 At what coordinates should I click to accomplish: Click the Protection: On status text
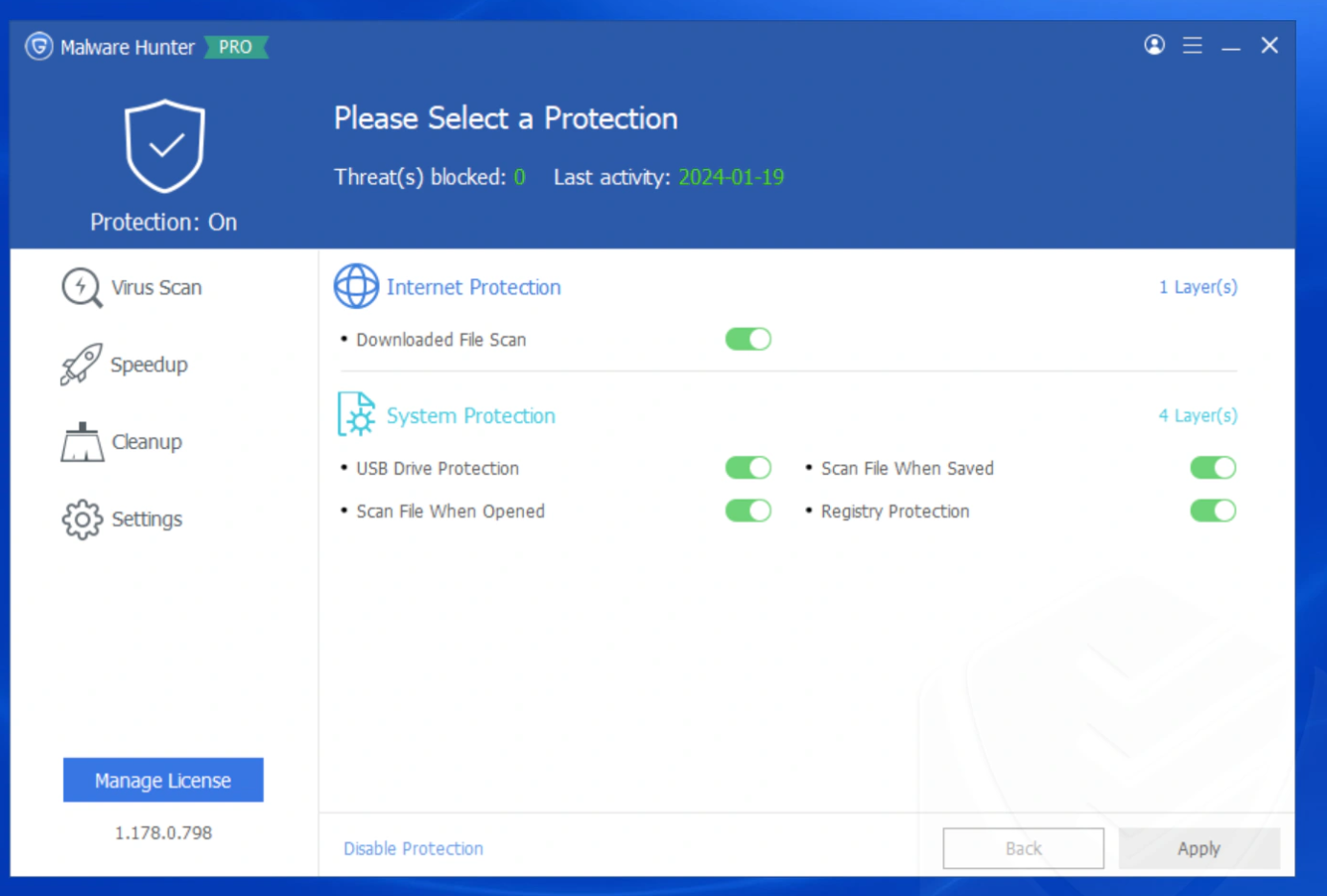164,222
